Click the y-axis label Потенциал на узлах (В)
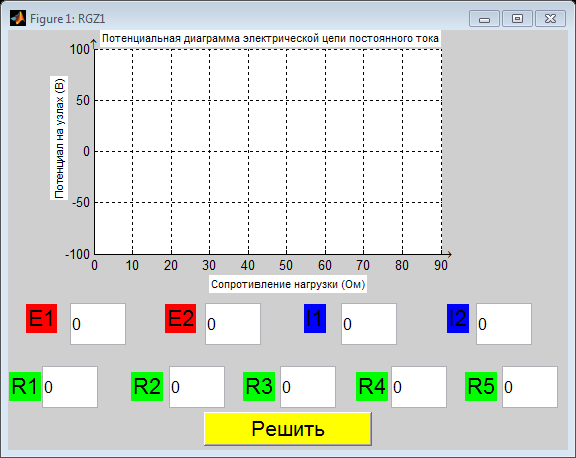The image size is (576, 458). (59, 138)
